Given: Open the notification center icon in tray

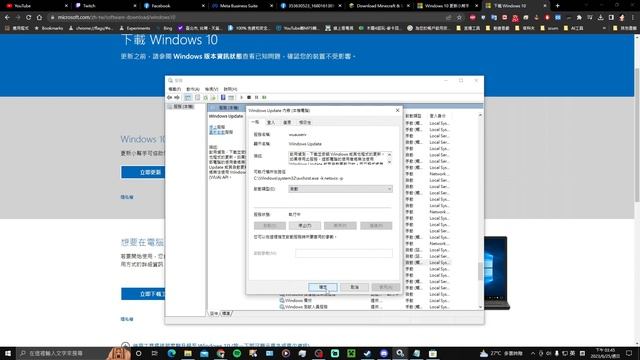Looking at the screenshot, I should [629, 353].
